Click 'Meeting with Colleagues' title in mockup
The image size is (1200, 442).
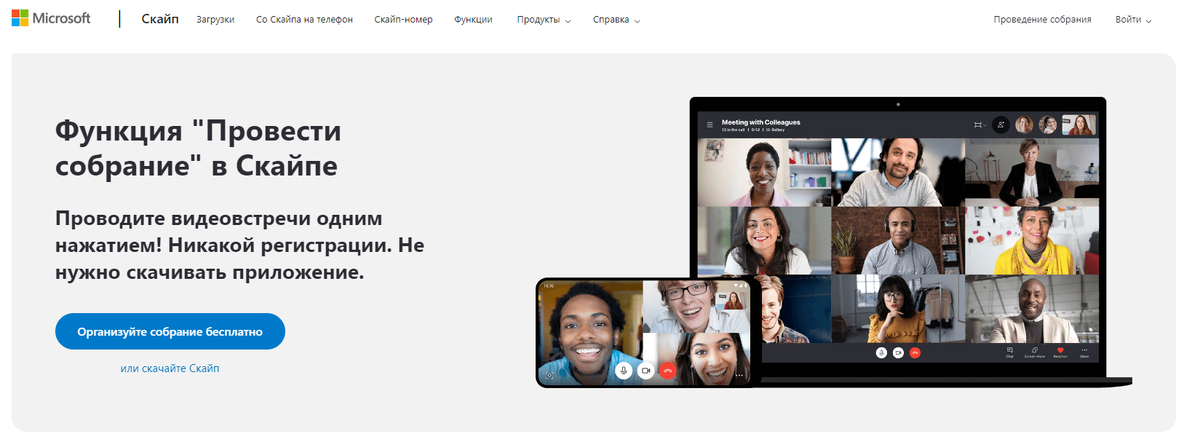pyautogui.click(x=761, y=122)
